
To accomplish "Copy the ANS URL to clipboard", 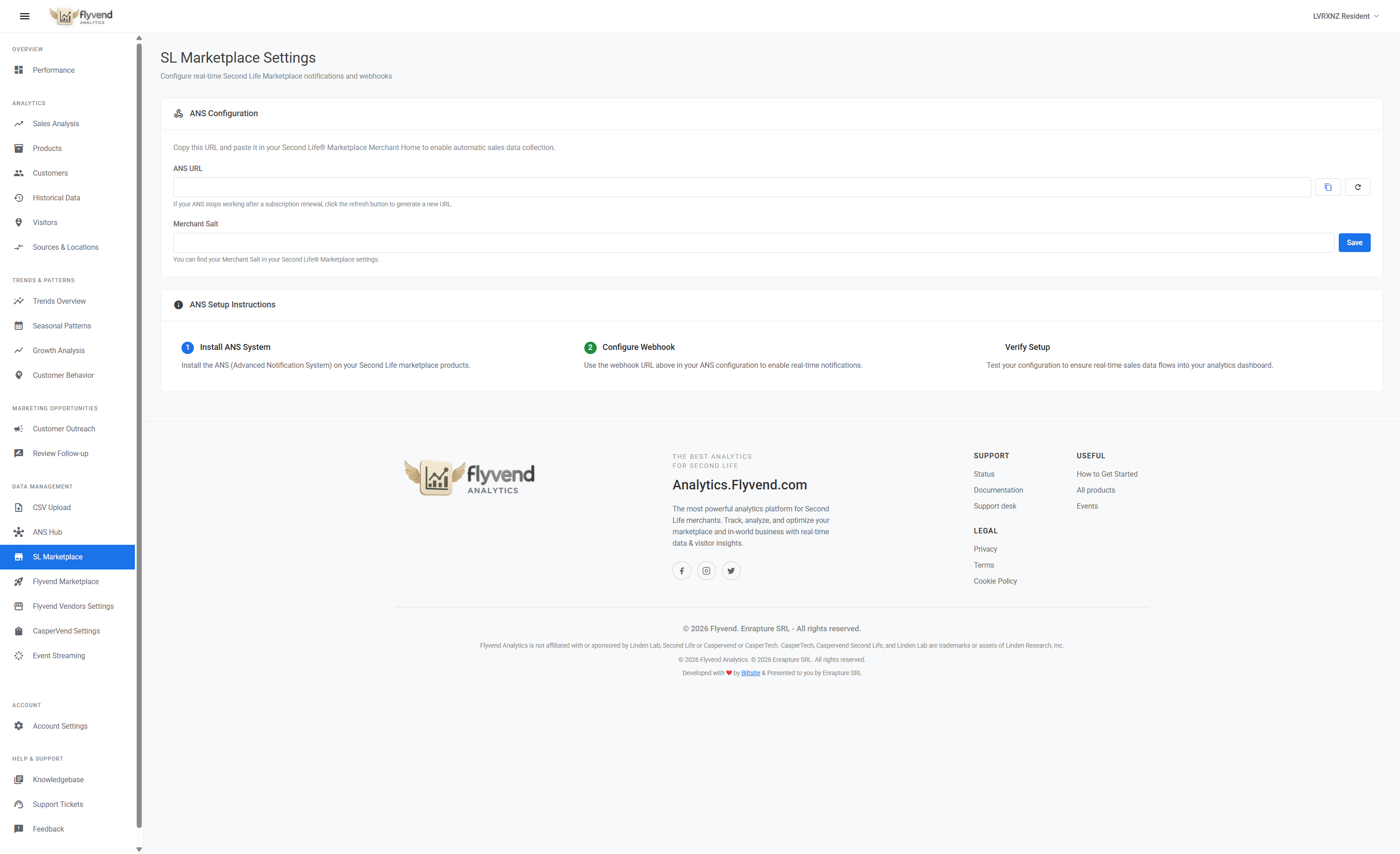I will 1328,187.
